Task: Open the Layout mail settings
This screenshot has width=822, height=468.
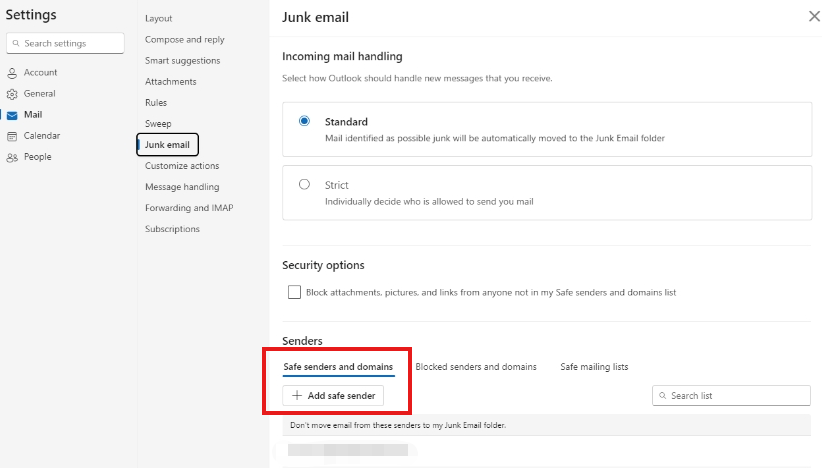Action: point(158,18)
